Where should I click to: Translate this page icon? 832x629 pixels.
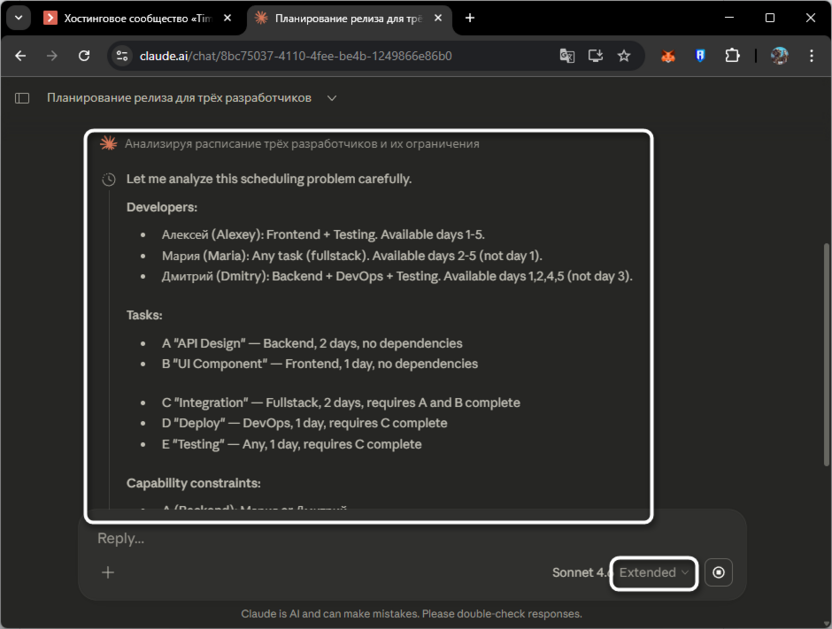(567, 56)
